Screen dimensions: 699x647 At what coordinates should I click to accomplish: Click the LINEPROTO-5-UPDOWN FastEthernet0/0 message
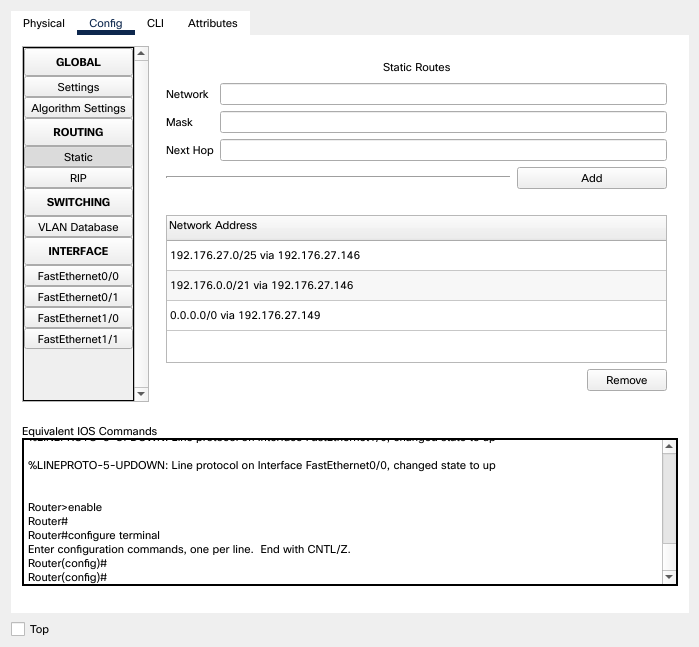pos(262,465)
